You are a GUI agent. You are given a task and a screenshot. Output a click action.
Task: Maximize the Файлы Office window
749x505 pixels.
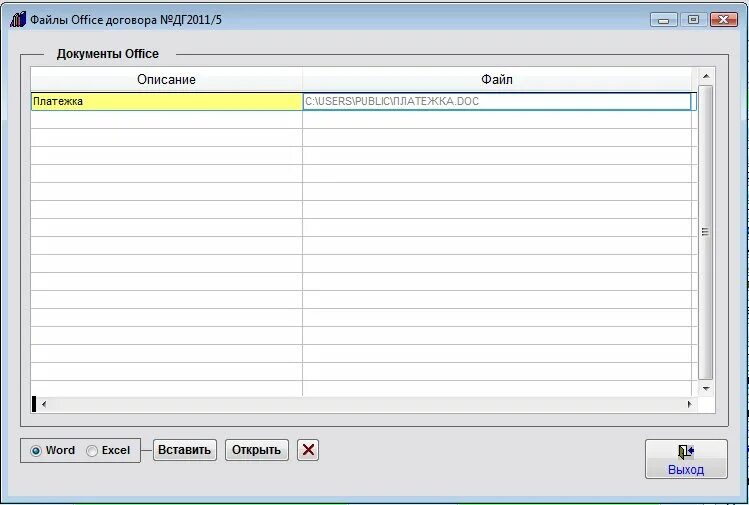pyautogui.click(x=693, y=20)
